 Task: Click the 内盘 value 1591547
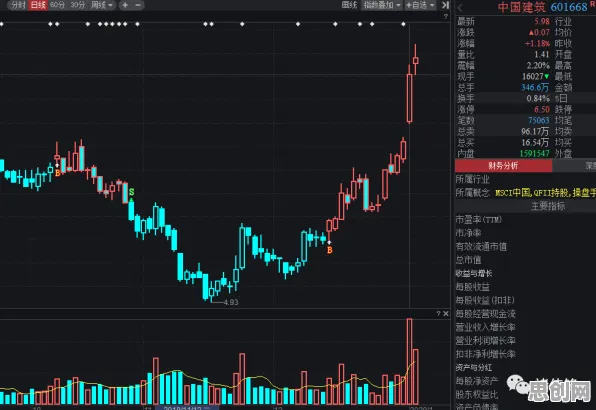[534, 154]
